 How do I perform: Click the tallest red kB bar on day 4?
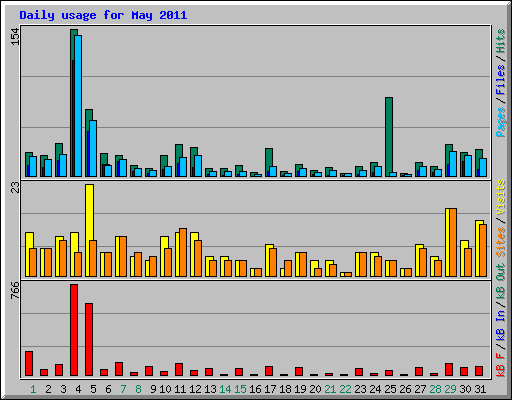(x=74, y=330)
